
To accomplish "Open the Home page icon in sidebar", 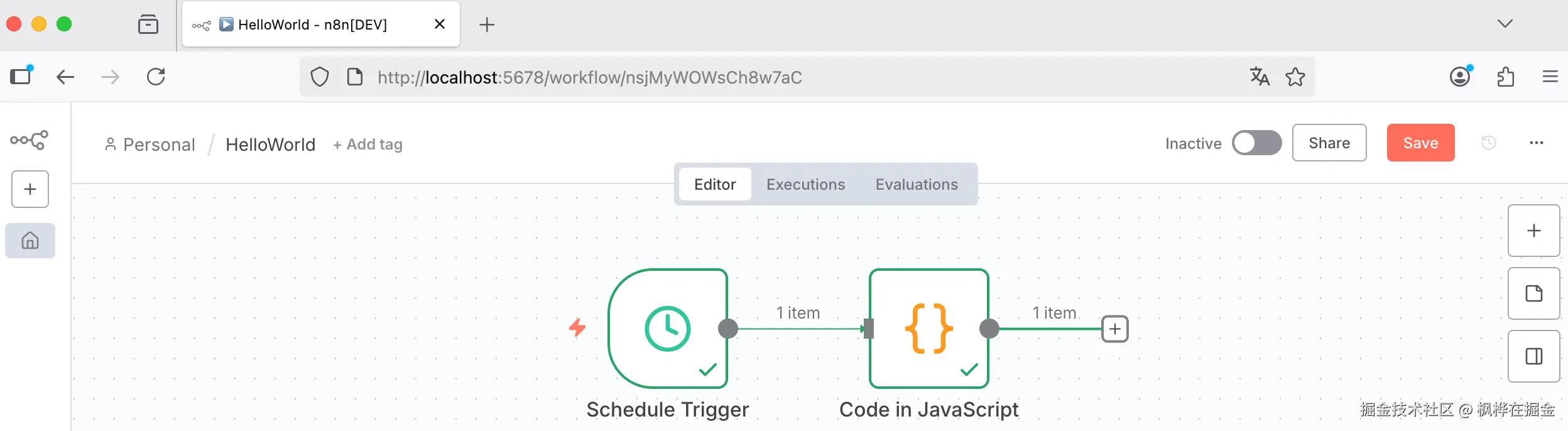I will pos(30,241).
